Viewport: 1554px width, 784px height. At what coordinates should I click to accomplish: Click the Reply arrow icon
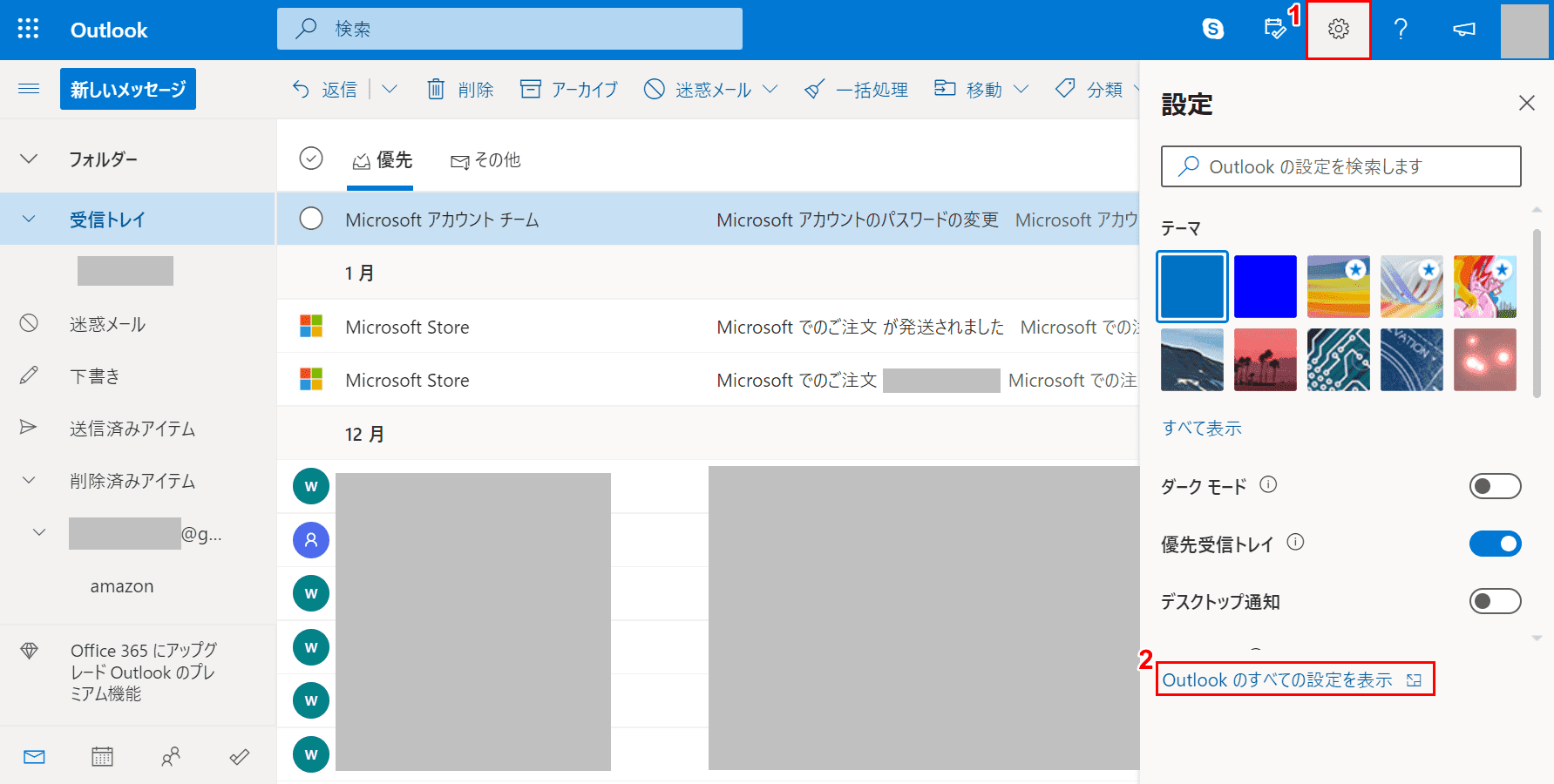[x=301, y=88]
